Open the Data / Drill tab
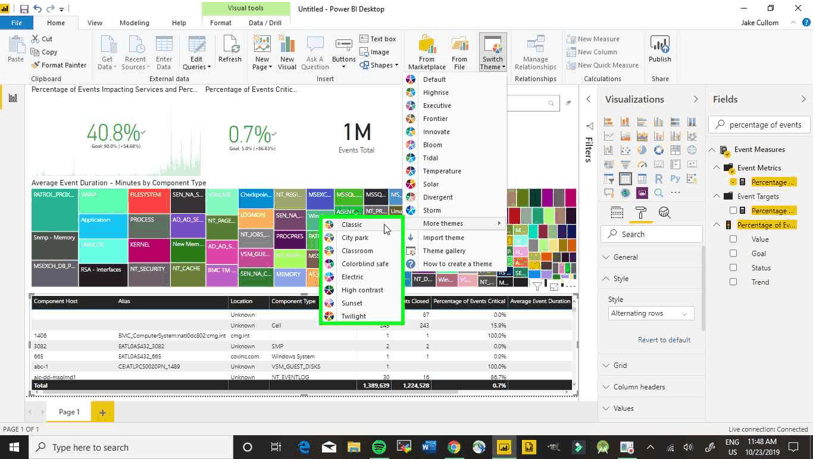 (265, 23)
